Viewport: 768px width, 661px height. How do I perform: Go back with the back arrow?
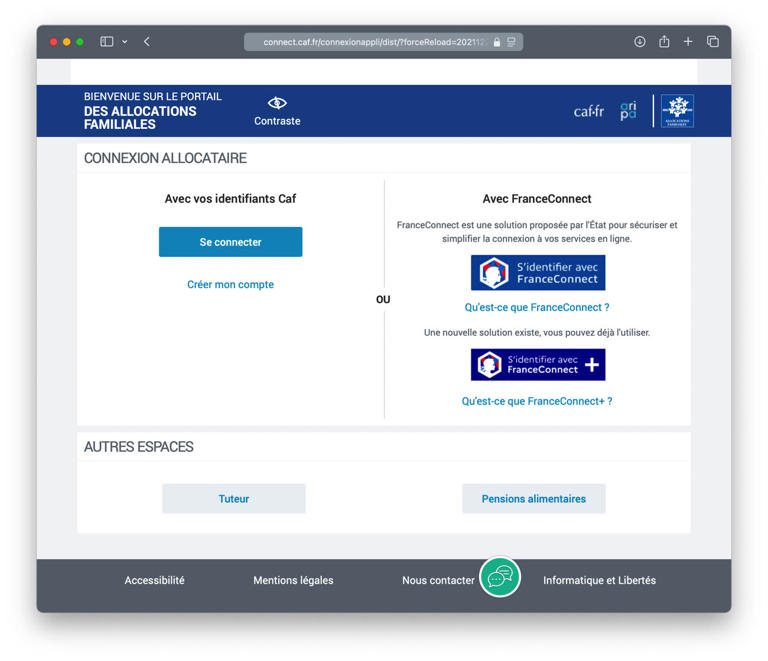[147, 42]
